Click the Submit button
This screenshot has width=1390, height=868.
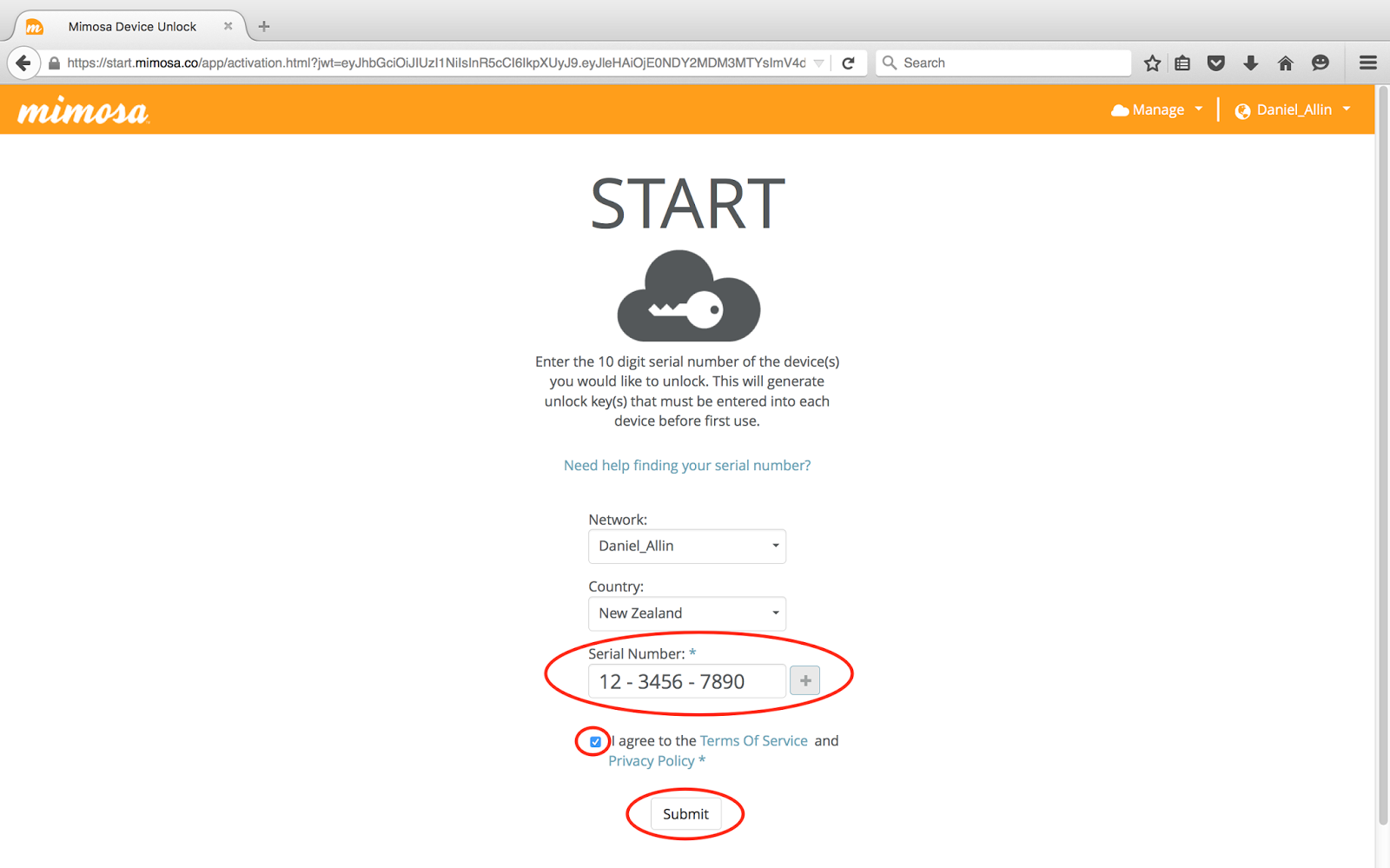tap(686, 814)
